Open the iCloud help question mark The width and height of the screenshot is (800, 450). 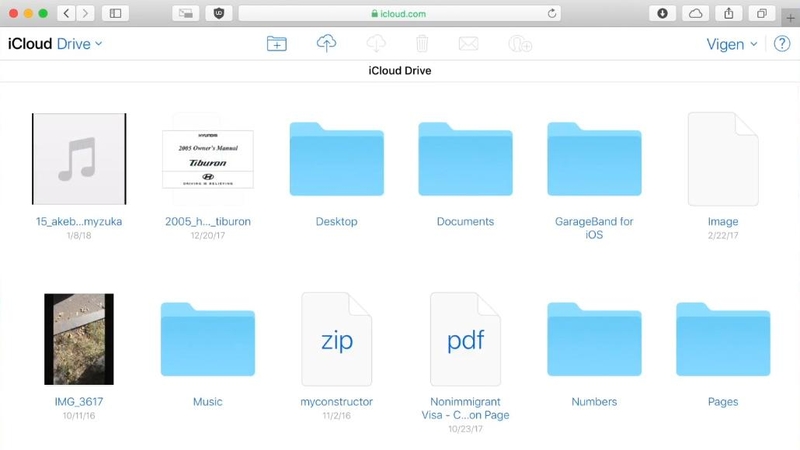click(782, 44)
